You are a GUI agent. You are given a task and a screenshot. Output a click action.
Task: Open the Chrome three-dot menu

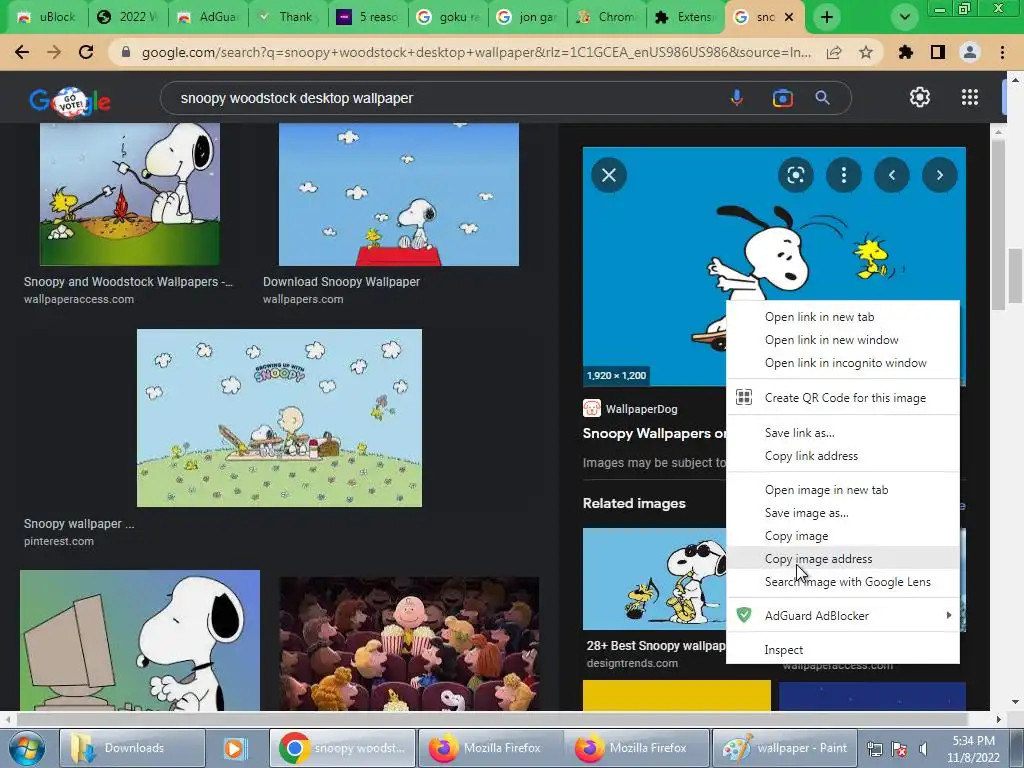[x=1002, y=52]
